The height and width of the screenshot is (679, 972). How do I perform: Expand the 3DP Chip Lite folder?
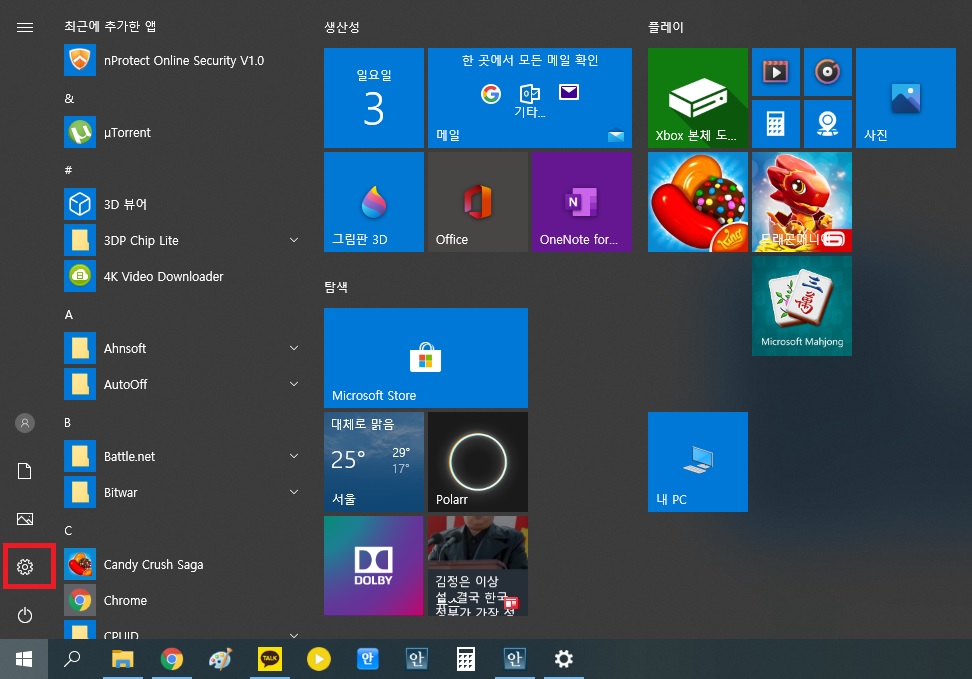[294, 240]
